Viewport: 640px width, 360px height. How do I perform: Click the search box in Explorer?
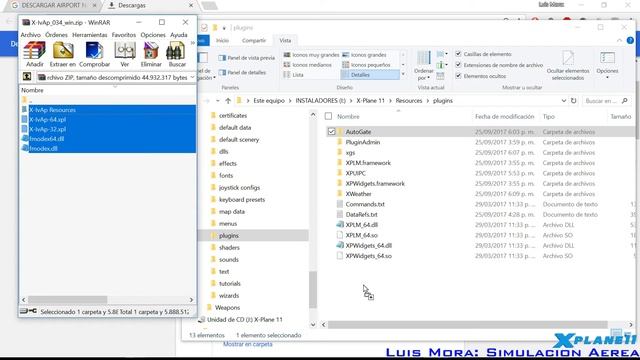[606, 101]
